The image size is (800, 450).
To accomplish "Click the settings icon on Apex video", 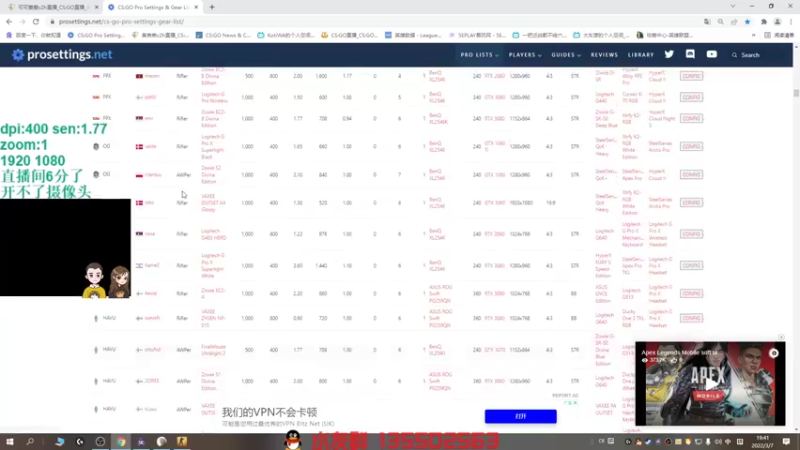I will coord(773,353).
